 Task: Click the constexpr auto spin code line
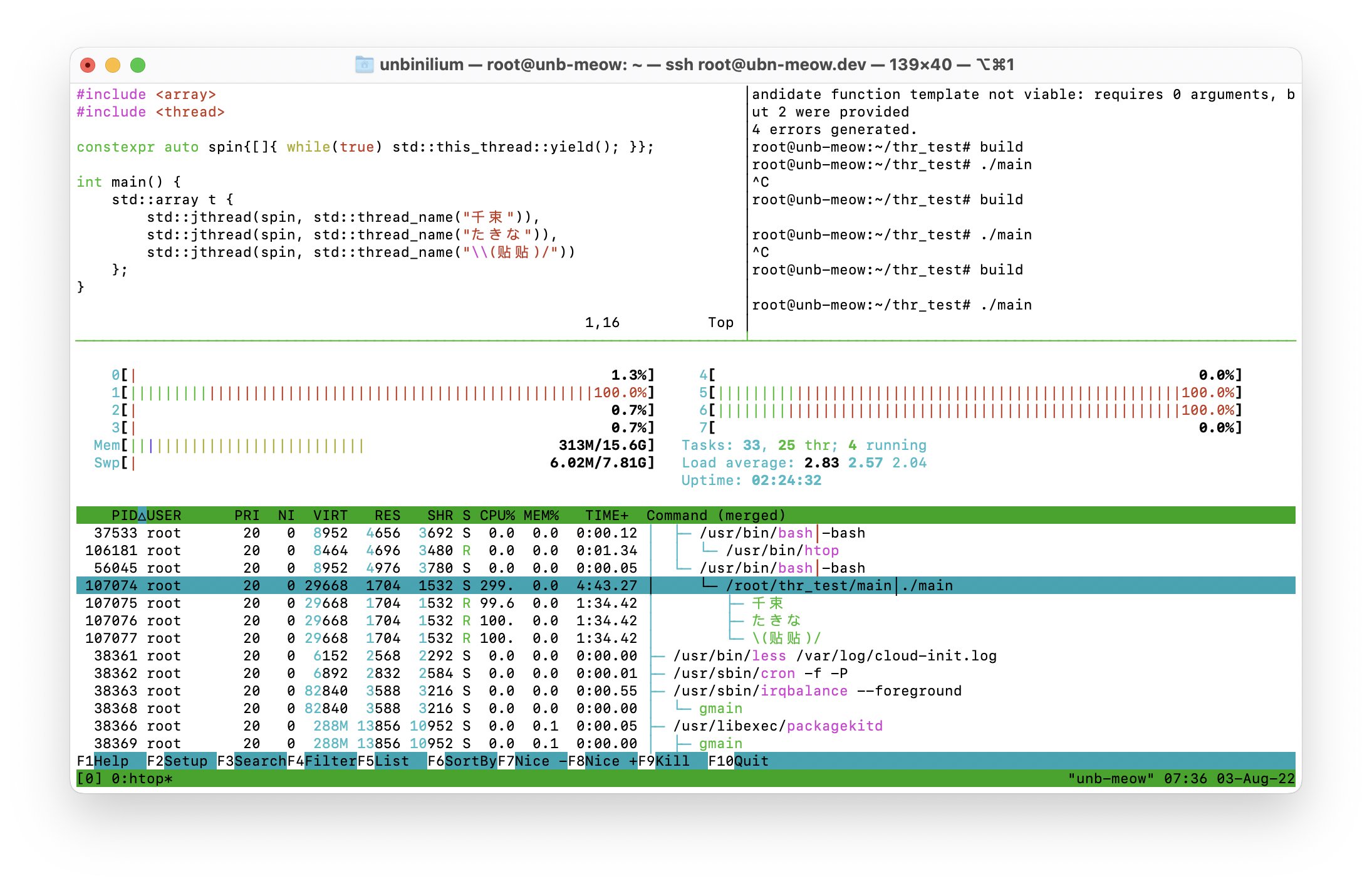(x=365, y=147)
